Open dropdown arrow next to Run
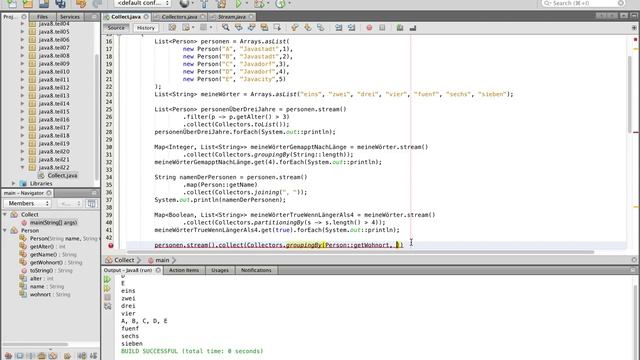The image size is (640, 360). (x=247, y=4)
